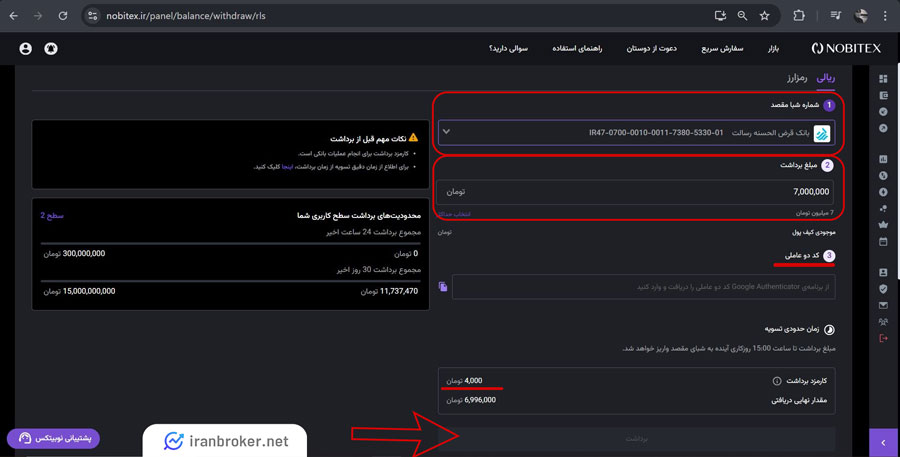Click the Google Authenticator two-factor code field
This screenshot has height=457, width=900.
point(643,286)
